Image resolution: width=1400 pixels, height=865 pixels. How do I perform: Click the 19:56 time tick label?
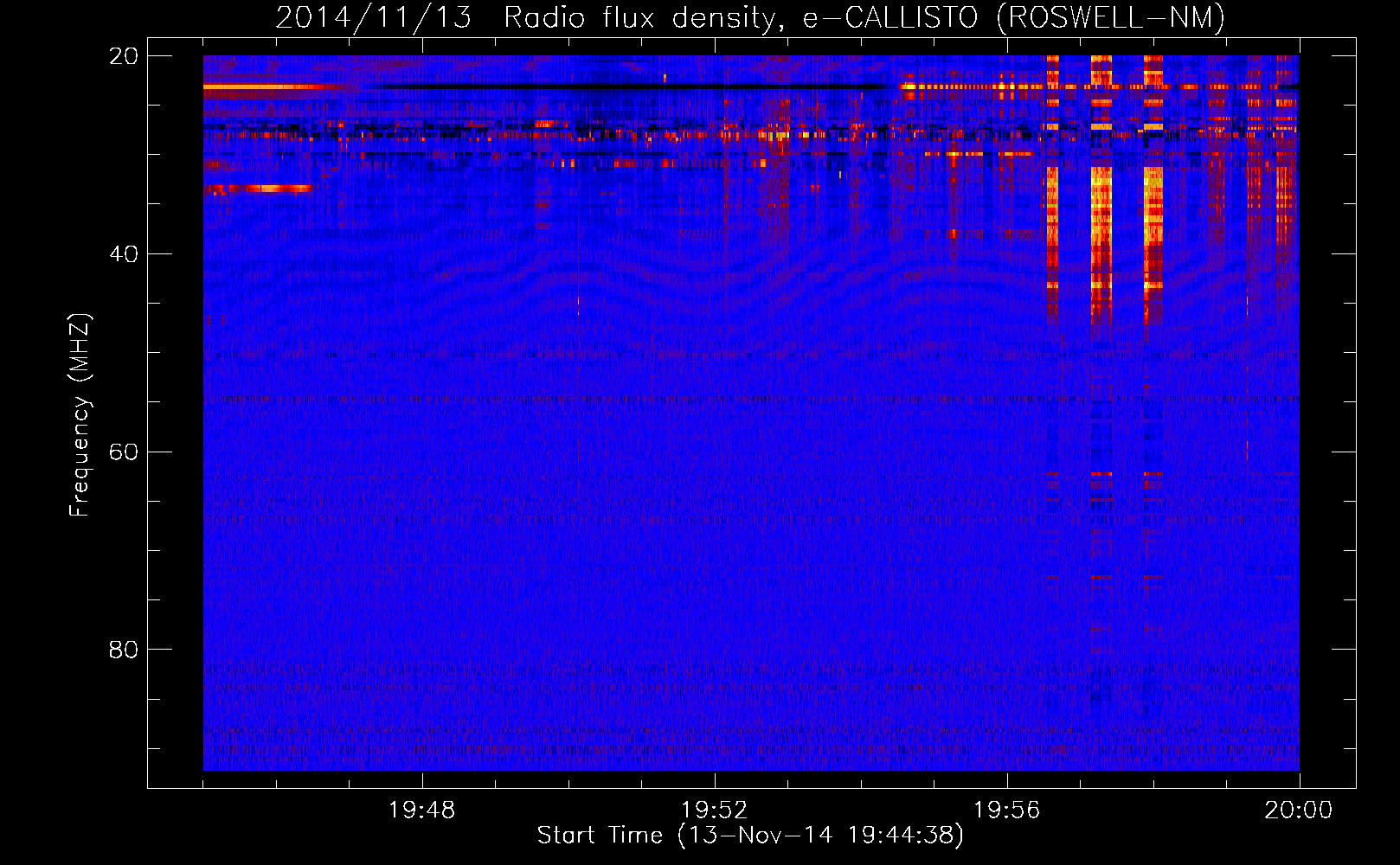point(1006,811)
